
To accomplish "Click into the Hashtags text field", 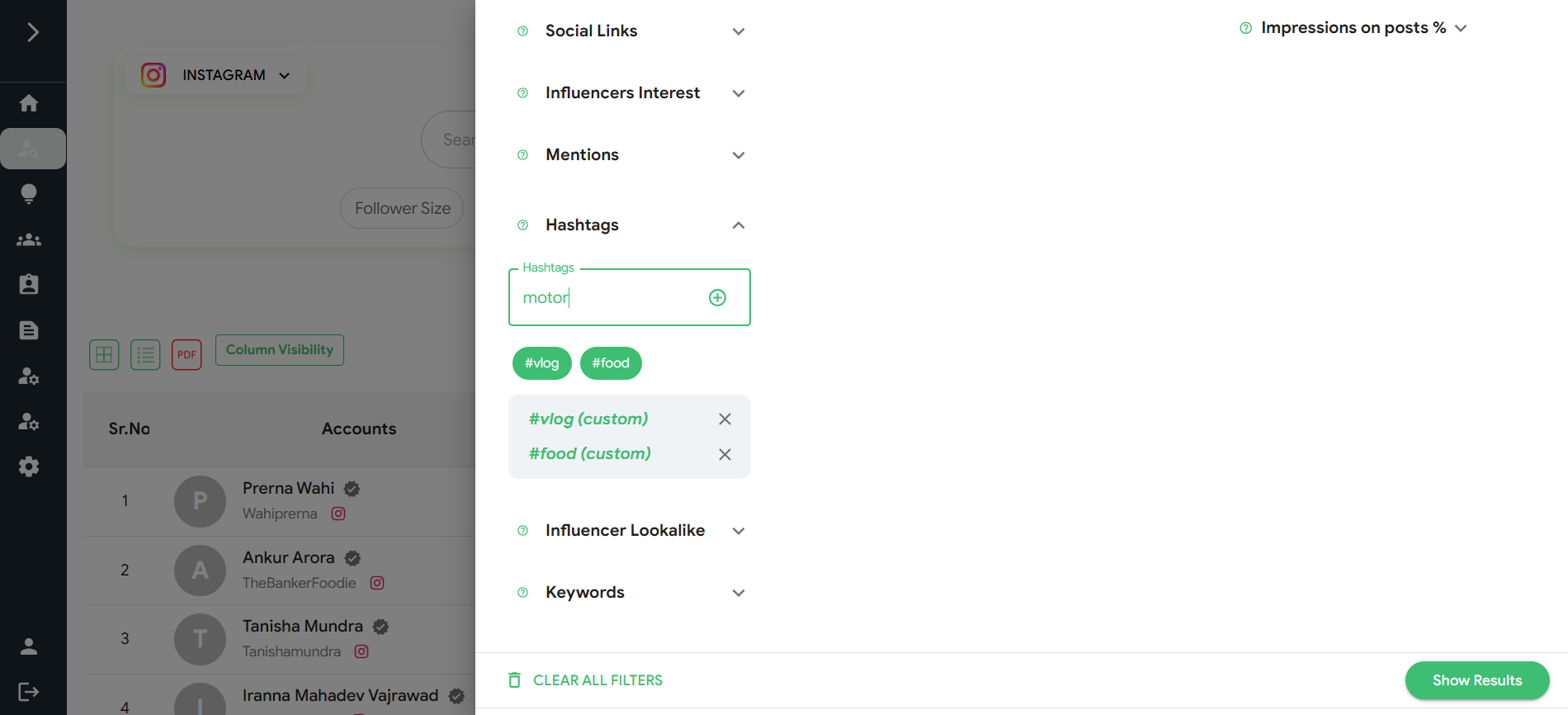I will tap(611, 297).
